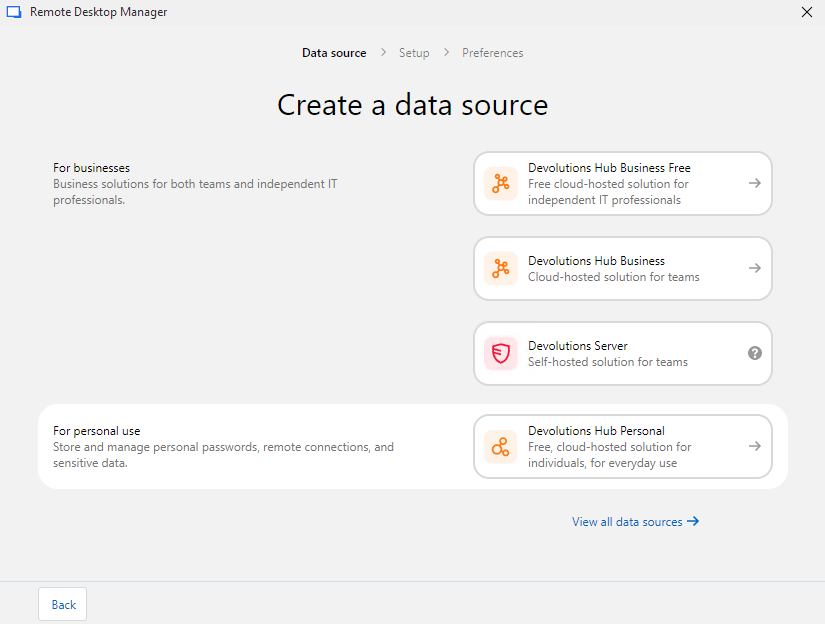825x624 pixels.
Task: Go to the Setup step
Action: coord(414,53)
